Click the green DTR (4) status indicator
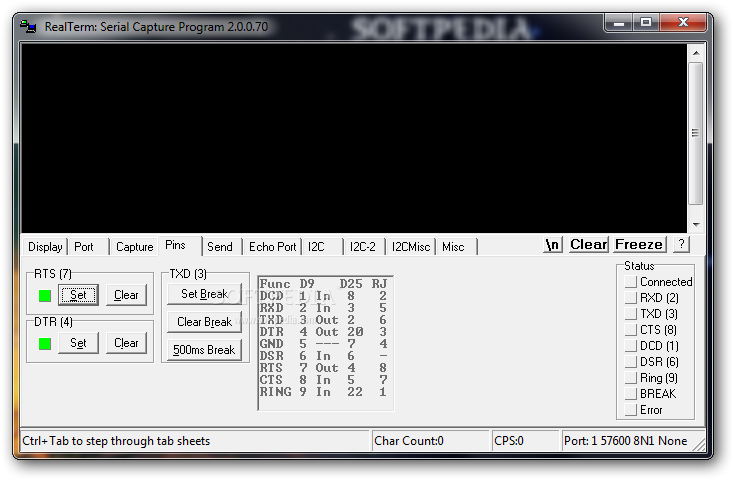Image resolution: width=734 pixels, height=480 pixels. tap(45, 343)
